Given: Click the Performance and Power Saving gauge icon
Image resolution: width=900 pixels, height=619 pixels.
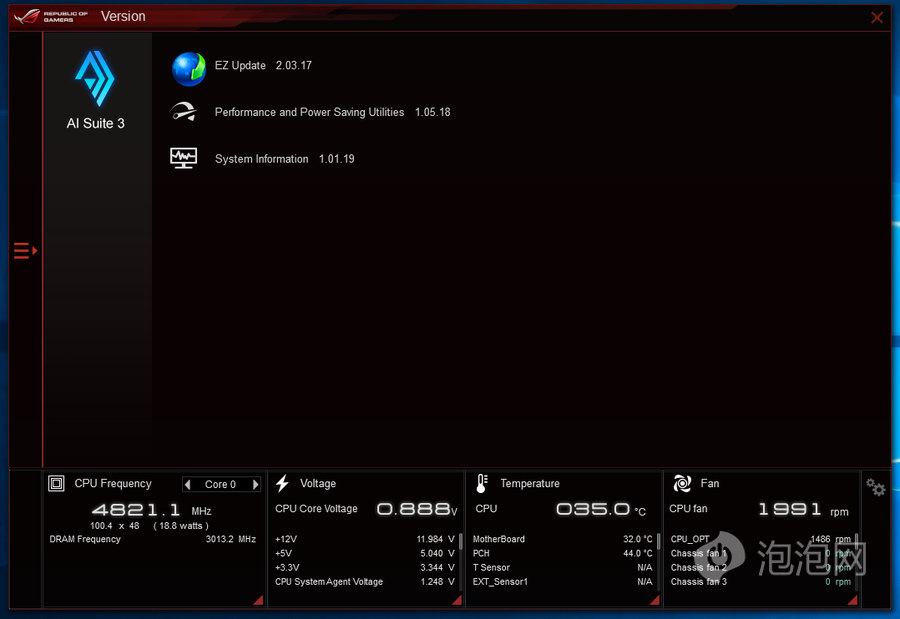Looking at the screenshot, I should coord(184,112).
